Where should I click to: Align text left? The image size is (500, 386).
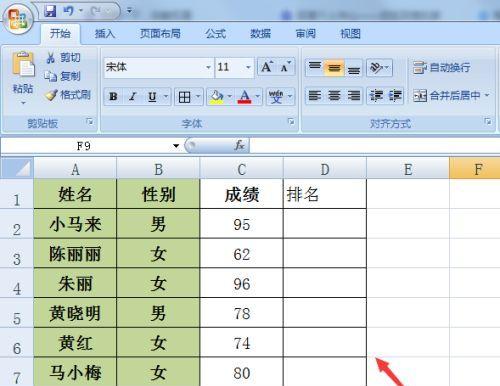click(x=315, y=96)
